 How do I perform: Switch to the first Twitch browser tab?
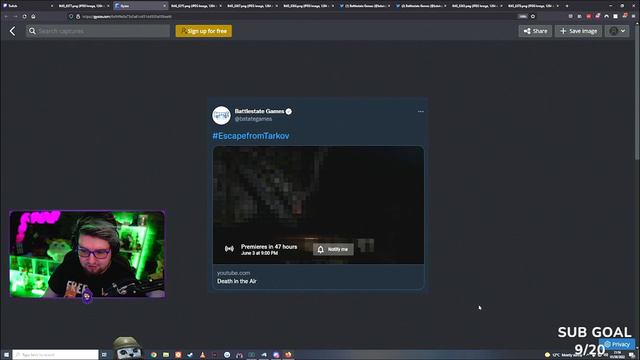27,6
